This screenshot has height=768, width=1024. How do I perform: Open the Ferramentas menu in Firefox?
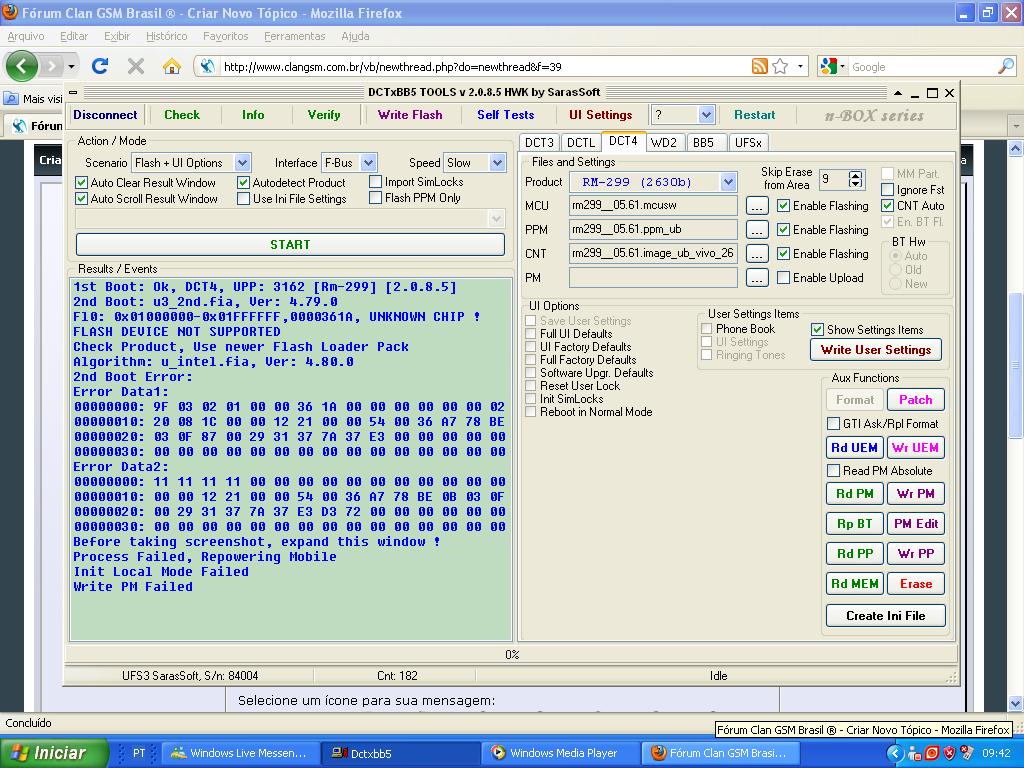point(295,37)
